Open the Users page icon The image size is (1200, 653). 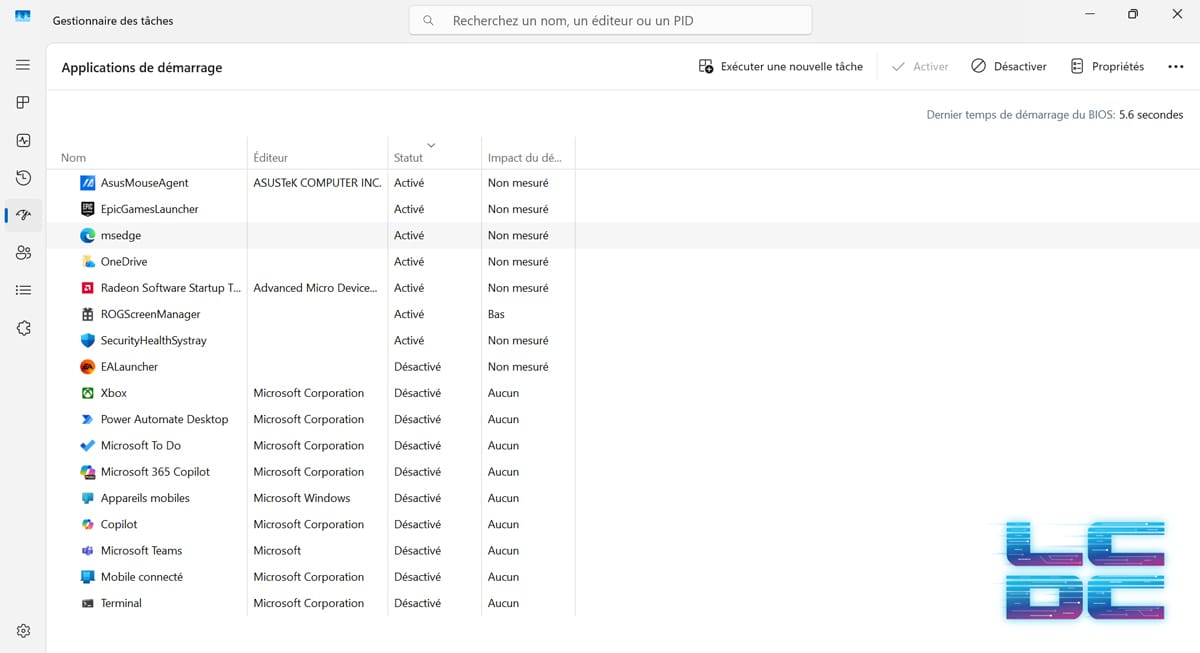coord(23,253)
